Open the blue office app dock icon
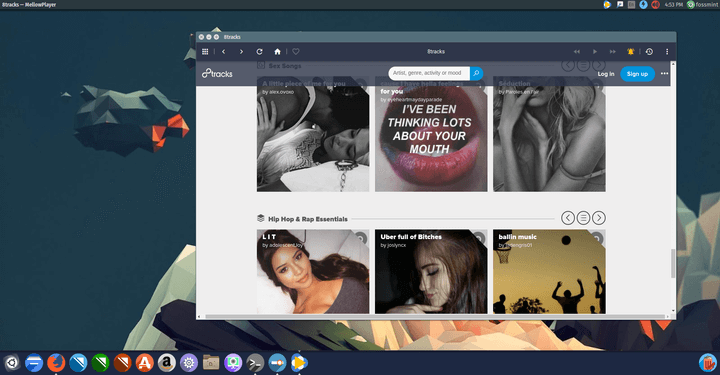Image resolution: width=720 pixels, height=375 pixels. pos(78,363)
